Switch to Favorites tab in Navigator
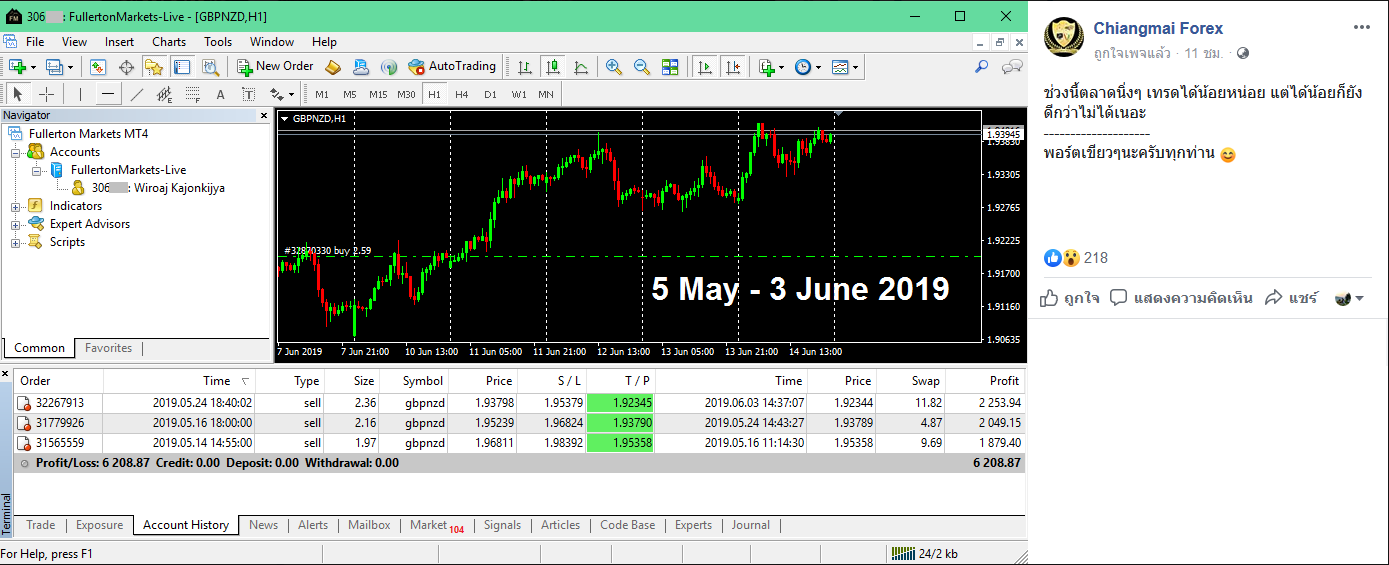The image size is (1389, 565). (x=108, y=348)
